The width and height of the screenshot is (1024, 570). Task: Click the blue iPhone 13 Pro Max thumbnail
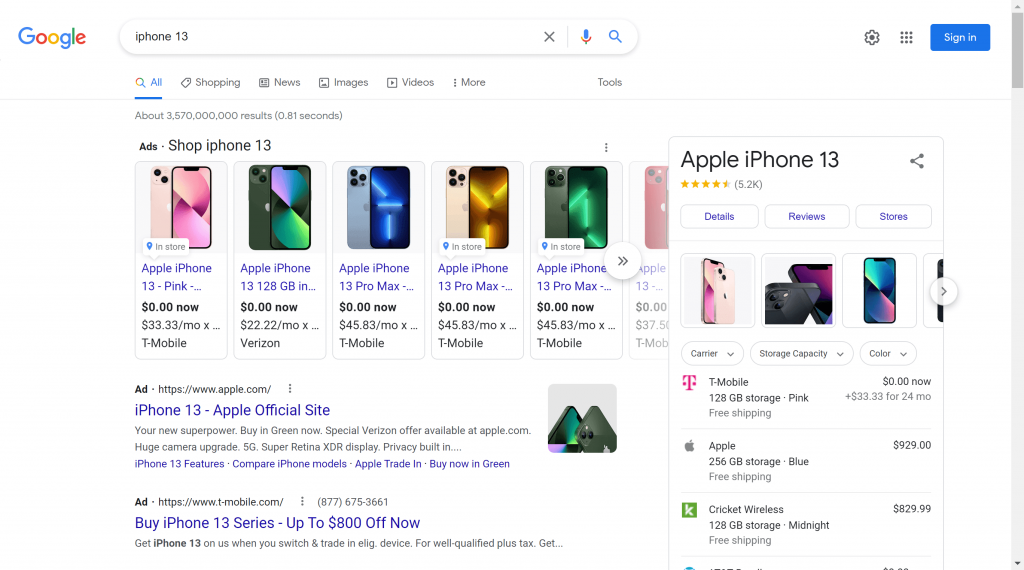coord(378,207)
